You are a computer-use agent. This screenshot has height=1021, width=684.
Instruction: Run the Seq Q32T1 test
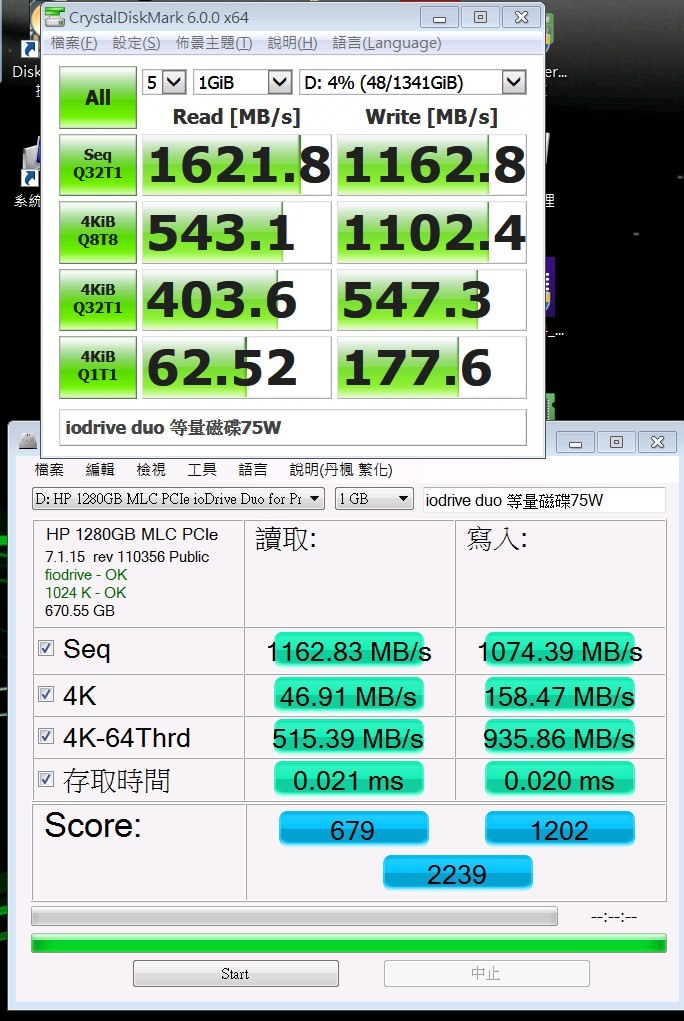(x=98, y=165)
